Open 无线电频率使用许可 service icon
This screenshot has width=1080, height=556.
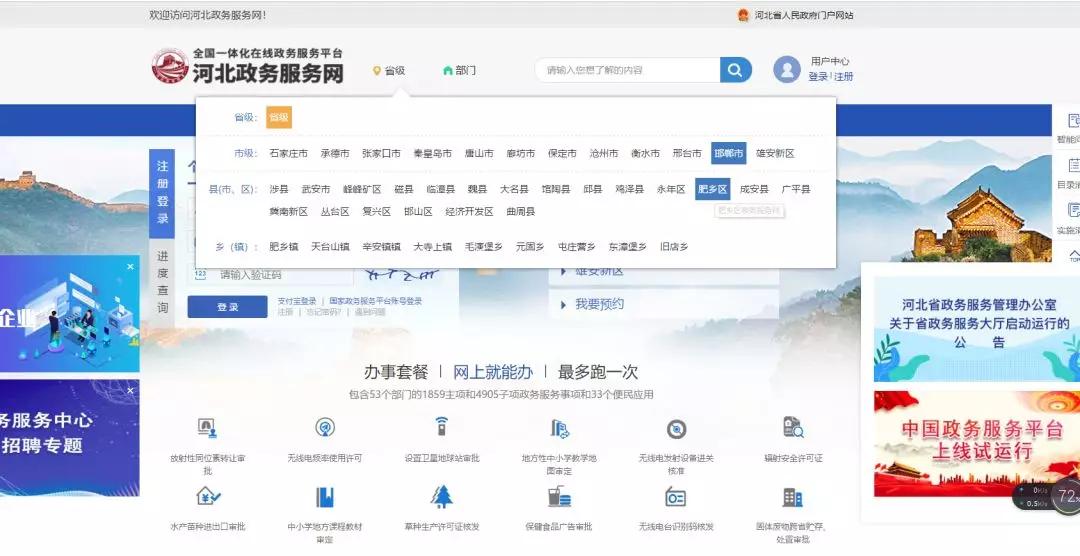[x=325, y=429]
